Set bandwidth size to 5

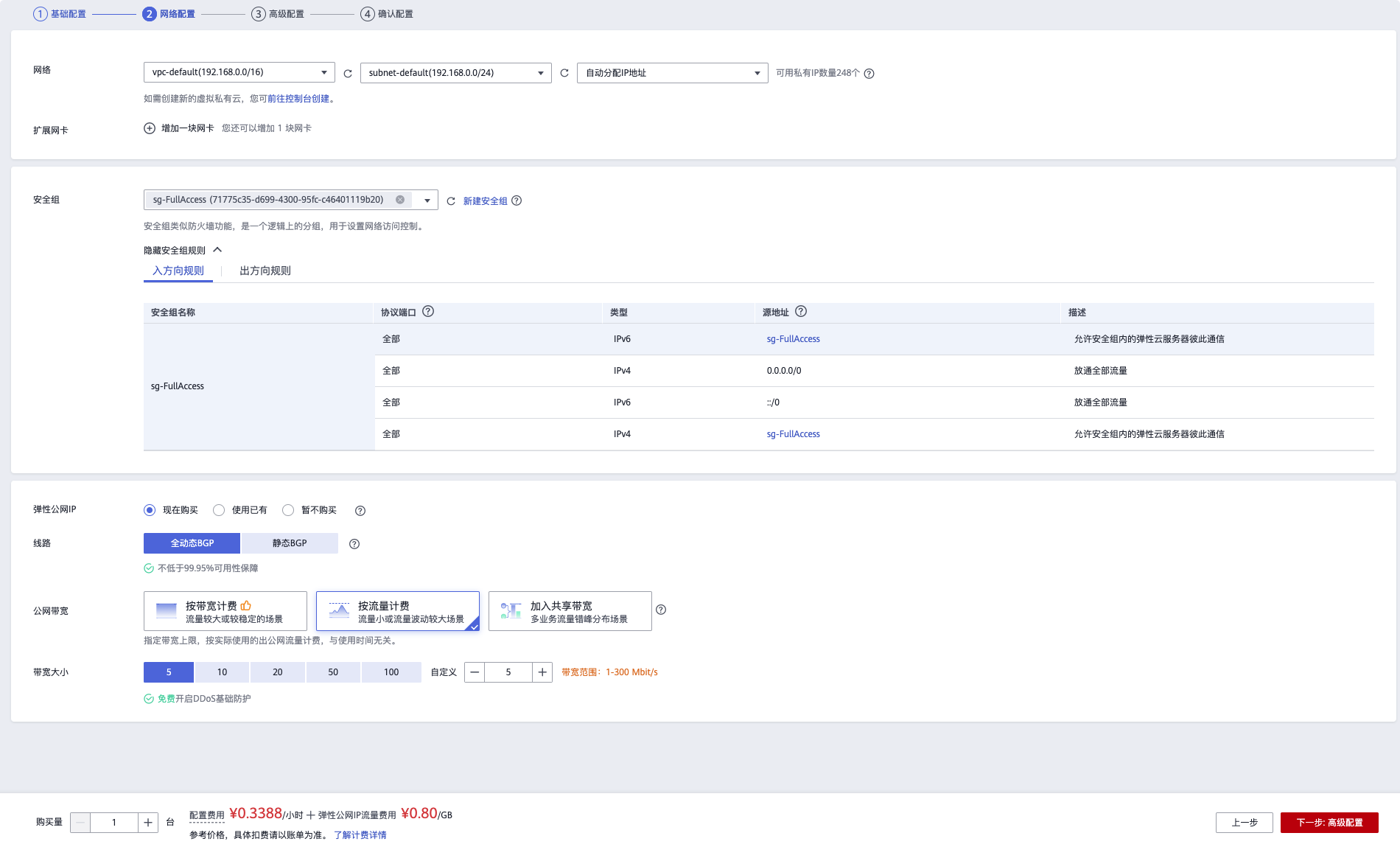pos(169,672)
